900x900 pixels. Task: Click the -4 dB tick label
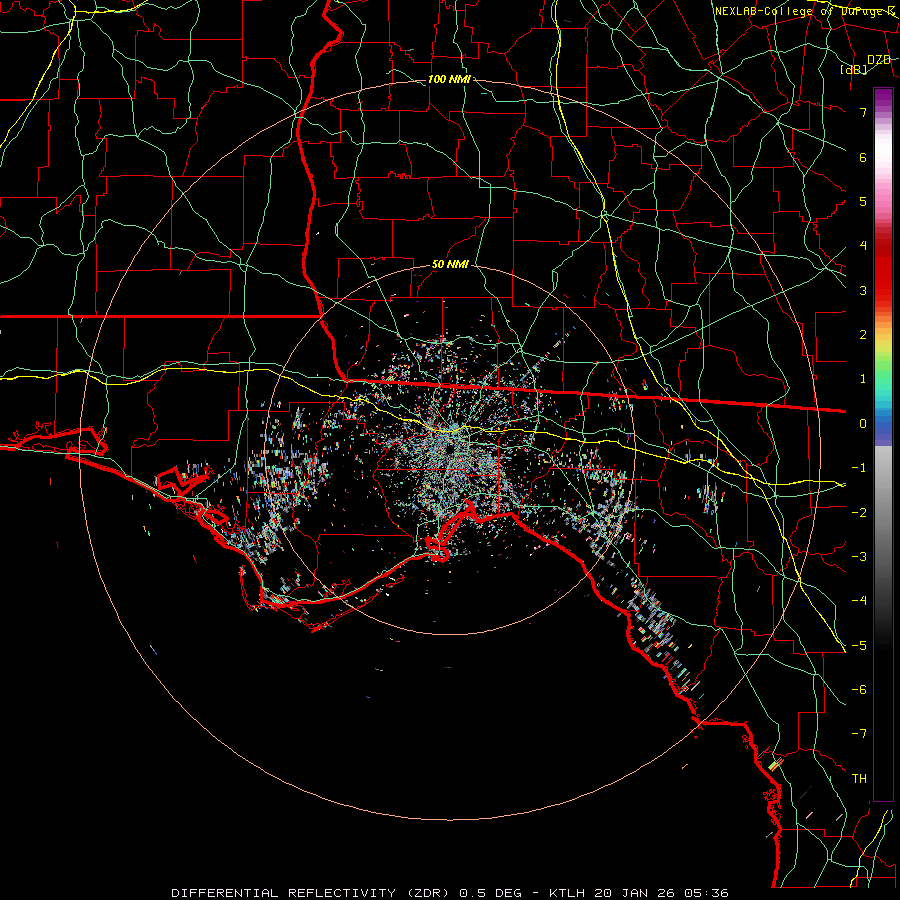coord(859,601)
